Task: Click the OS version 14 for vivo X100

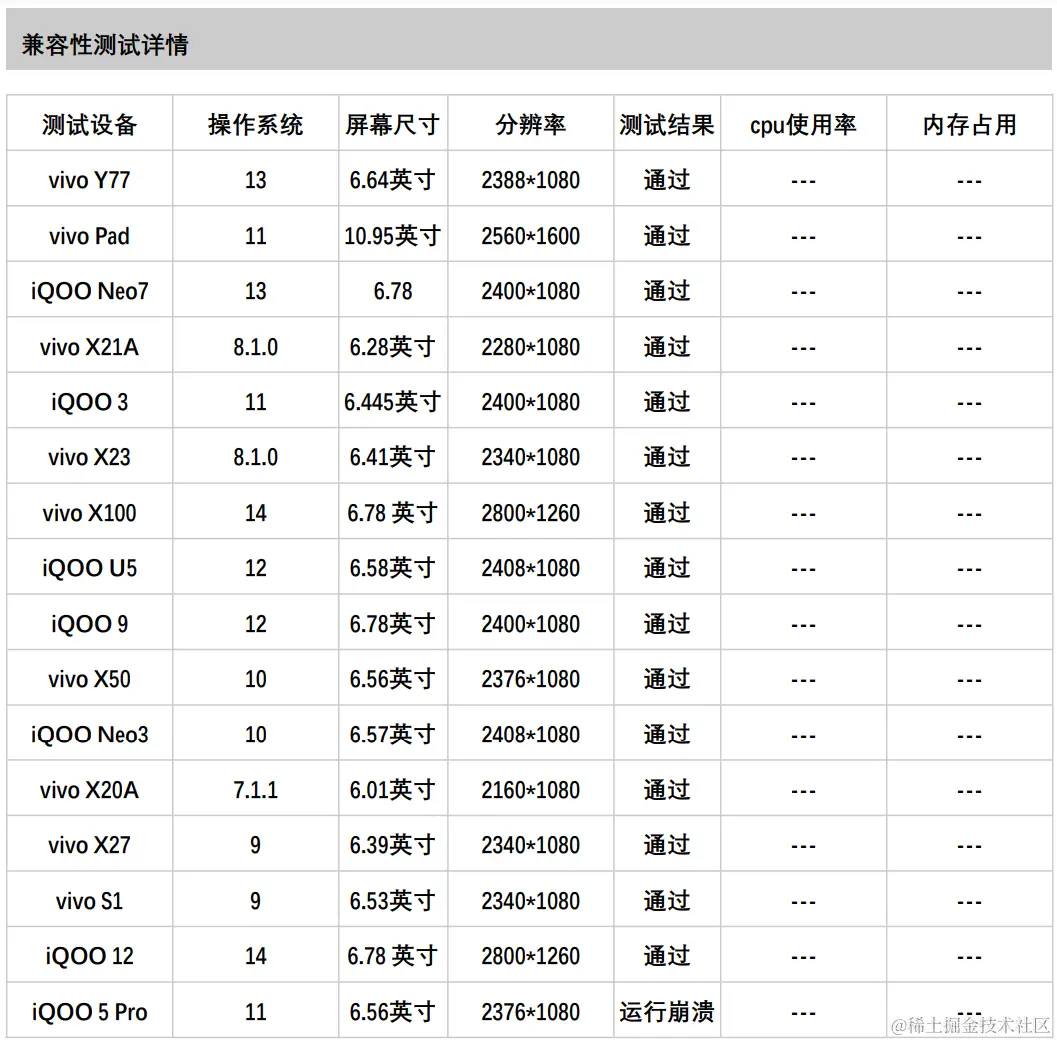Action: [255, 513]
